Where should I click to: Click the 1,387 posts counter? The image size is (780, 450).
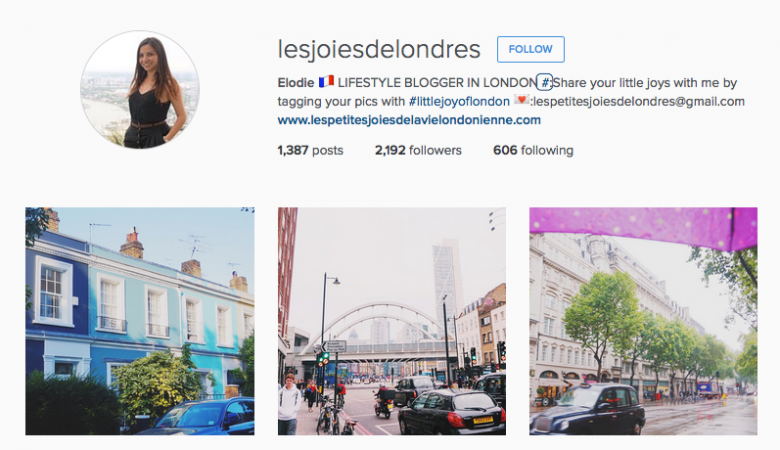click(310, 150)
